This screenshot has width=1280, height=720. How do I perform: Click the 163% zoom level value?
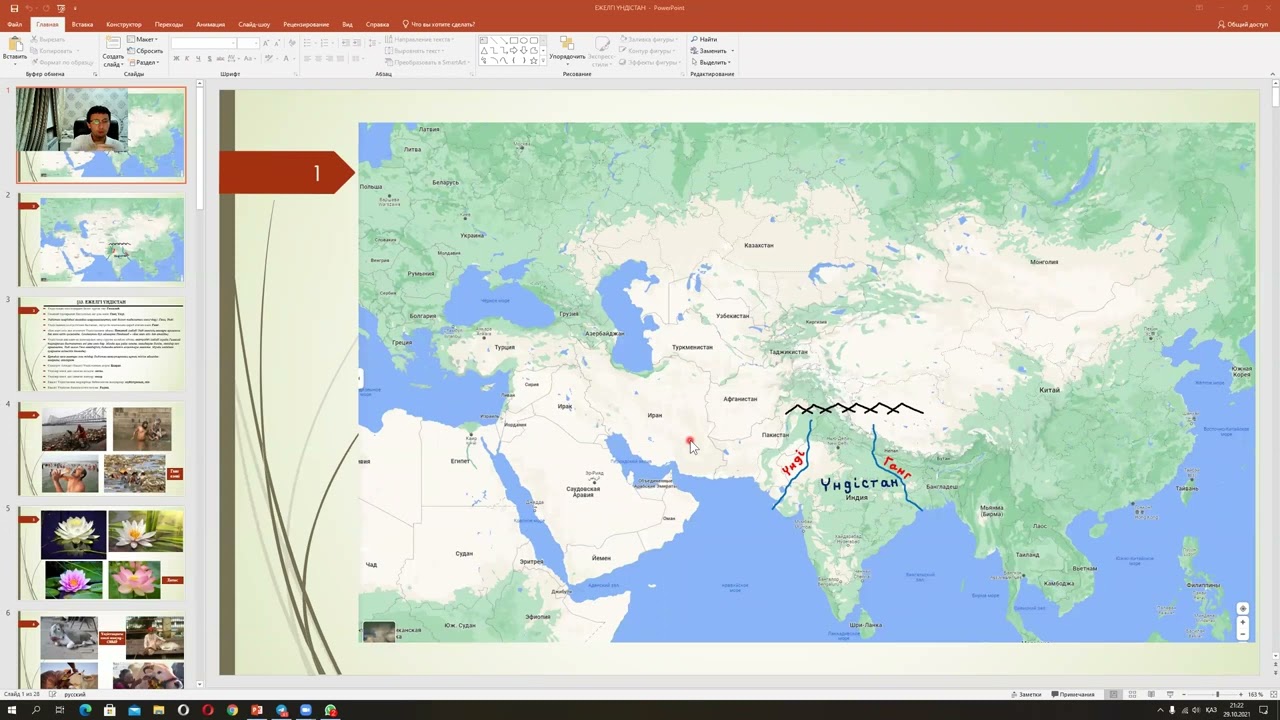coord(1255,694)
